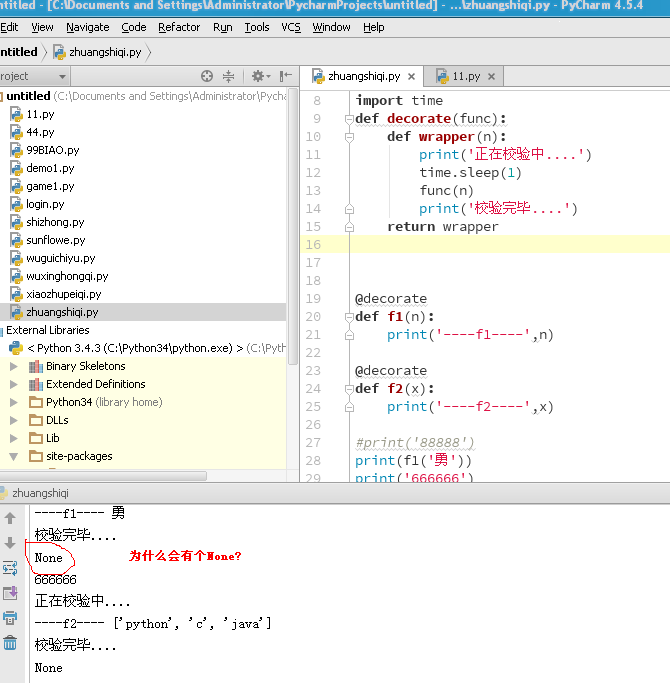Click the zhuangshiqi Run tab label
The image size is (670, 683).
[x=40, y=494]
